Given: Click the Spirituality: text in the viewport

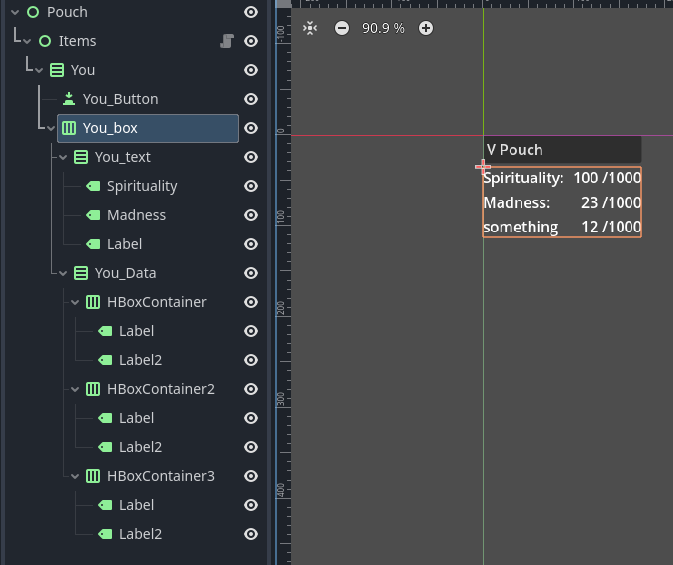Looking at the screenshot, I should [x=523, y=178].
